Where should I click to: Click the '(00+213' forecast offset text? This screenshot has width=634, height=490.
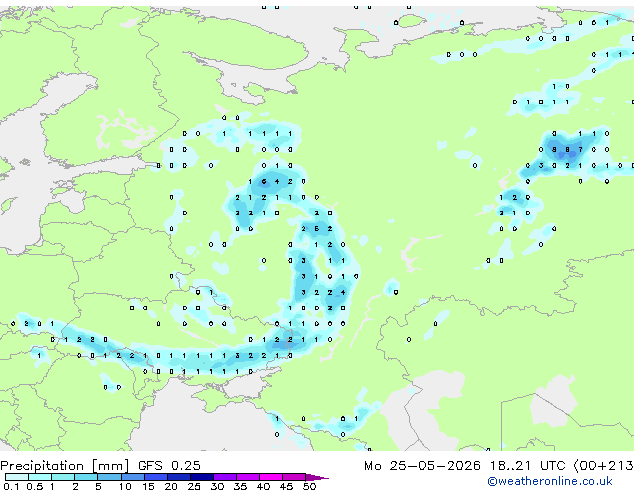click(x=604, y=466)
